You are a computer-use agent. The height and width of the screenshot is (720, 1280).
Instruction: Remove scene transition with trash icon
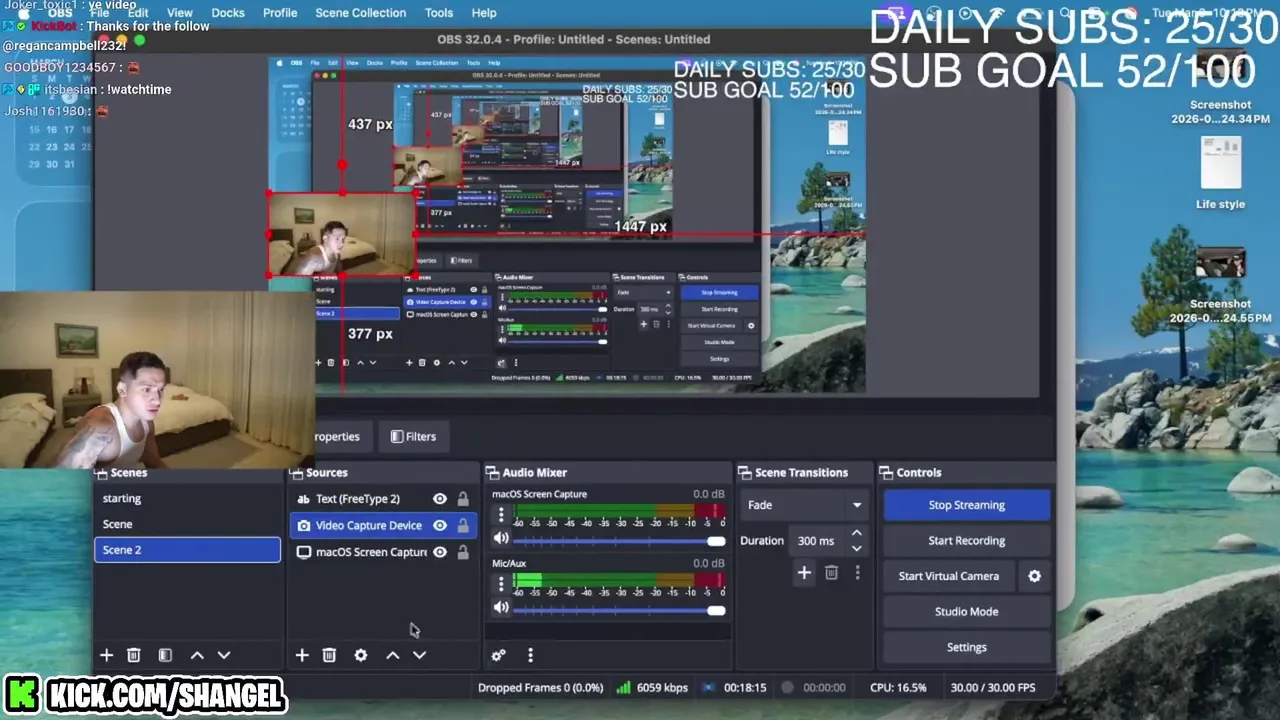831,572
